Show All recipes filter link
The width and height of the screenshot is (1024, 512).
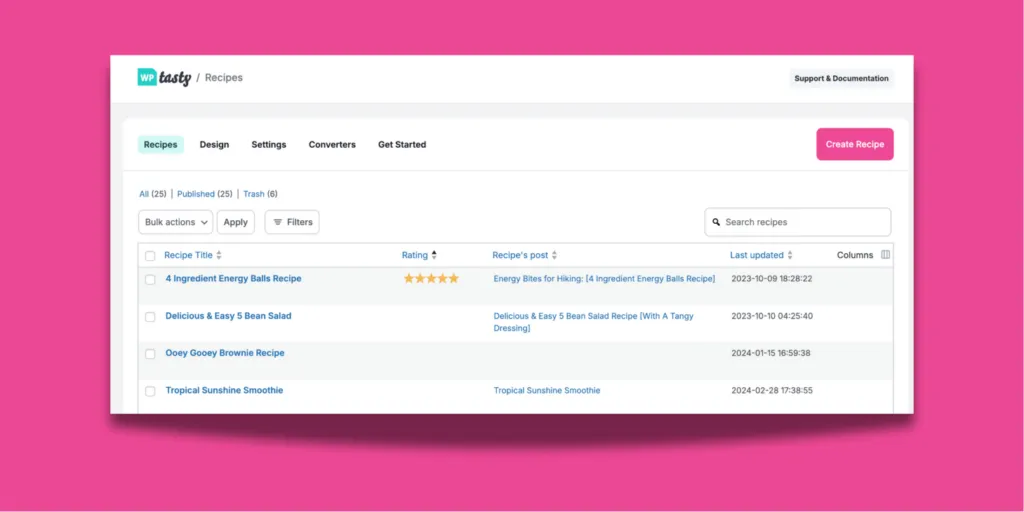click(x=144, y=194)
